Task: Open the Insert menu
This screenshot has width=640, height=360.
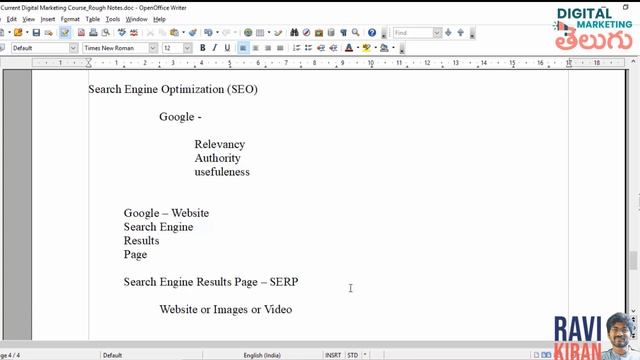Action: coord(48,19)
